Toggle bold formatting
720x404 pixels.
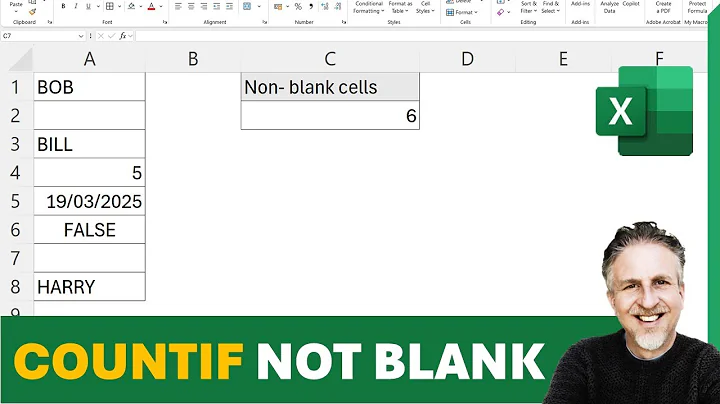[63, 6]
